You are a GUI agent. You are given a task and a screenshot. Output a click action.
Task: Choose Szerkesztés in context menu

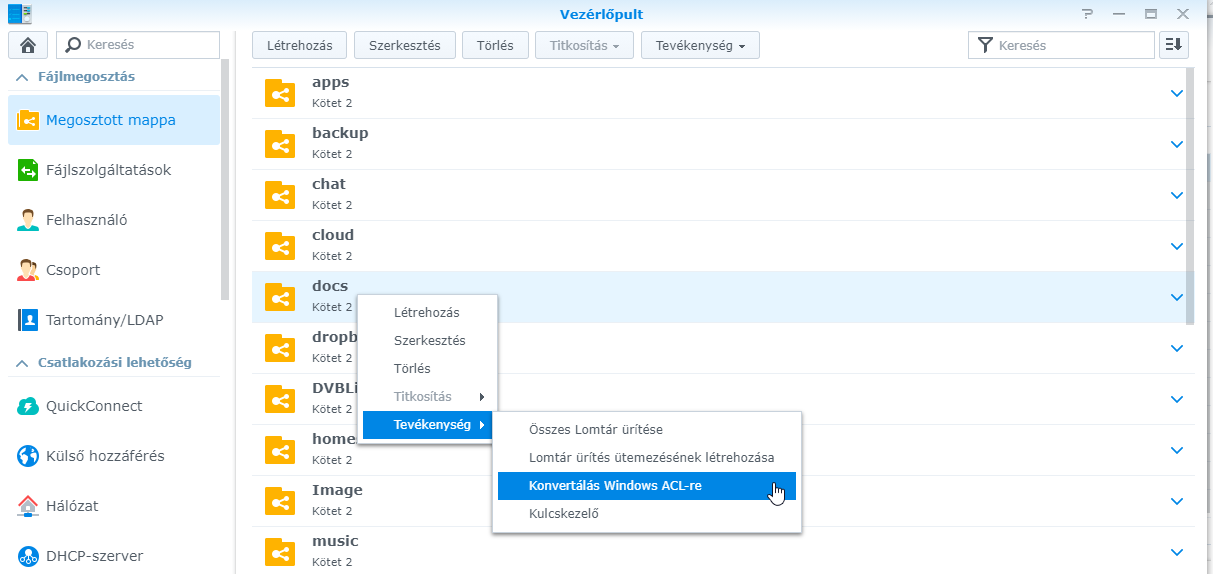tap(427, 341)
